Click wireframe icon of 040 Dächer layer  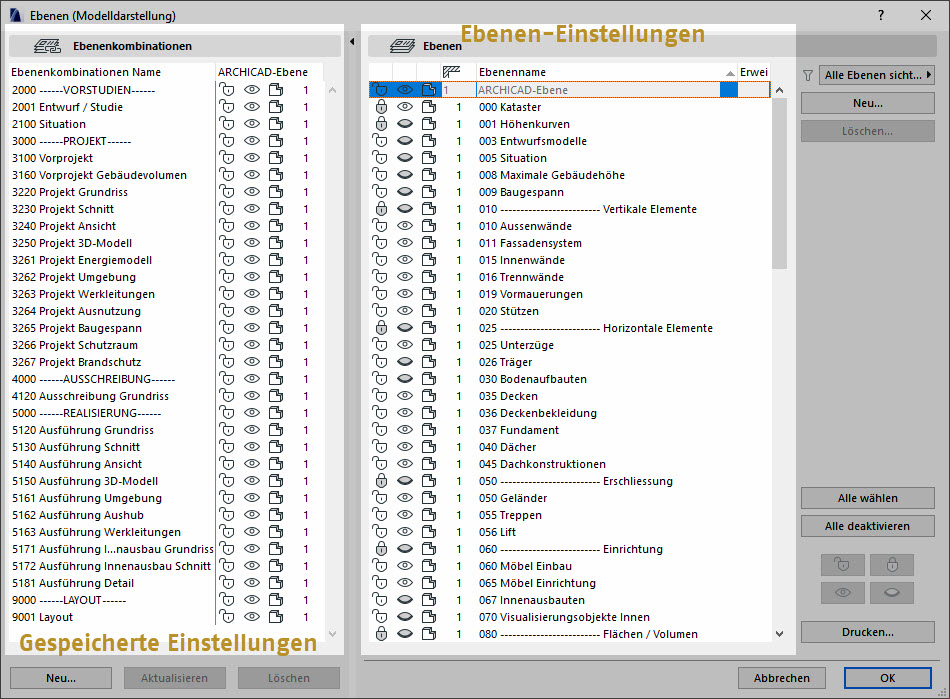[429, 447]
